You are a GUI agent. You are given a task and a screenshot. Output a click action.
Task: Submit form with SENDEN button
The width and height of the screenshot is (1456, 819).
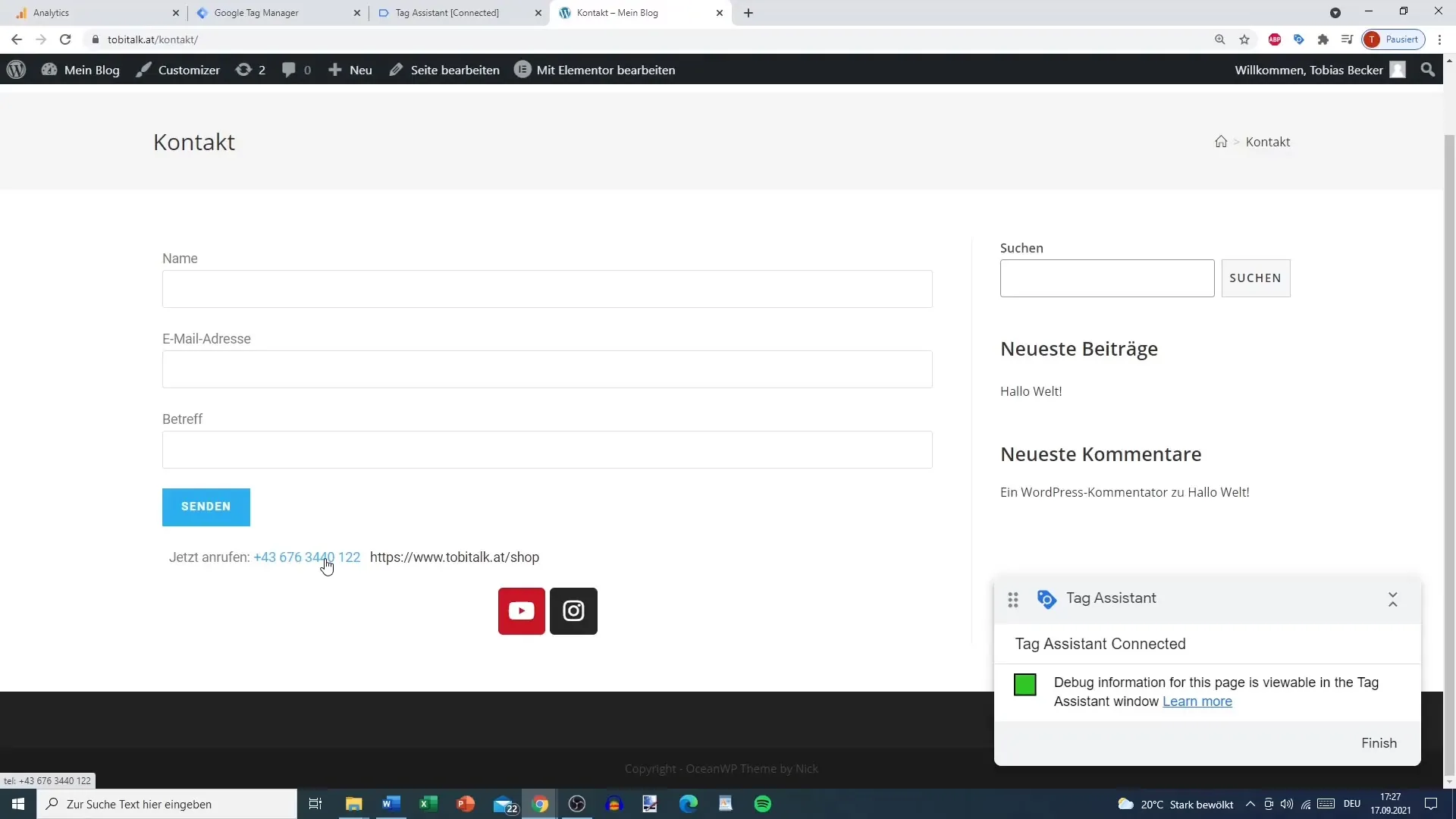(206, 507)
